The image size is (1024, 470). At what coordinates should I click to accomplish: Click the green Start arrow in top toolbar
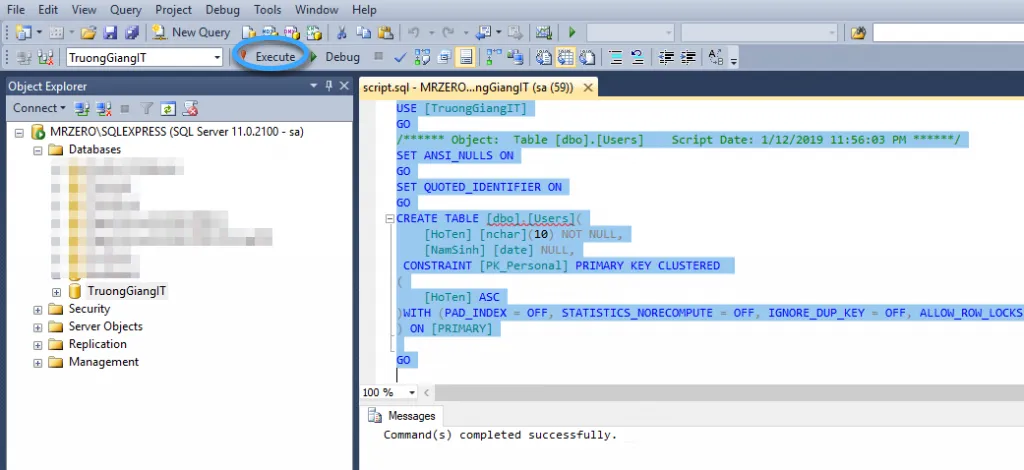pyautogui.click(x=572, y=32)
